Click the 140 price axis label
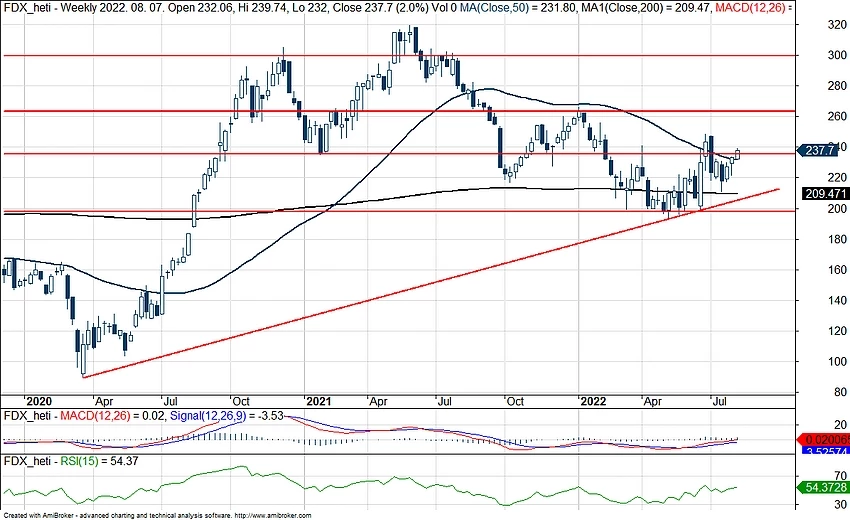 [837, 300]
